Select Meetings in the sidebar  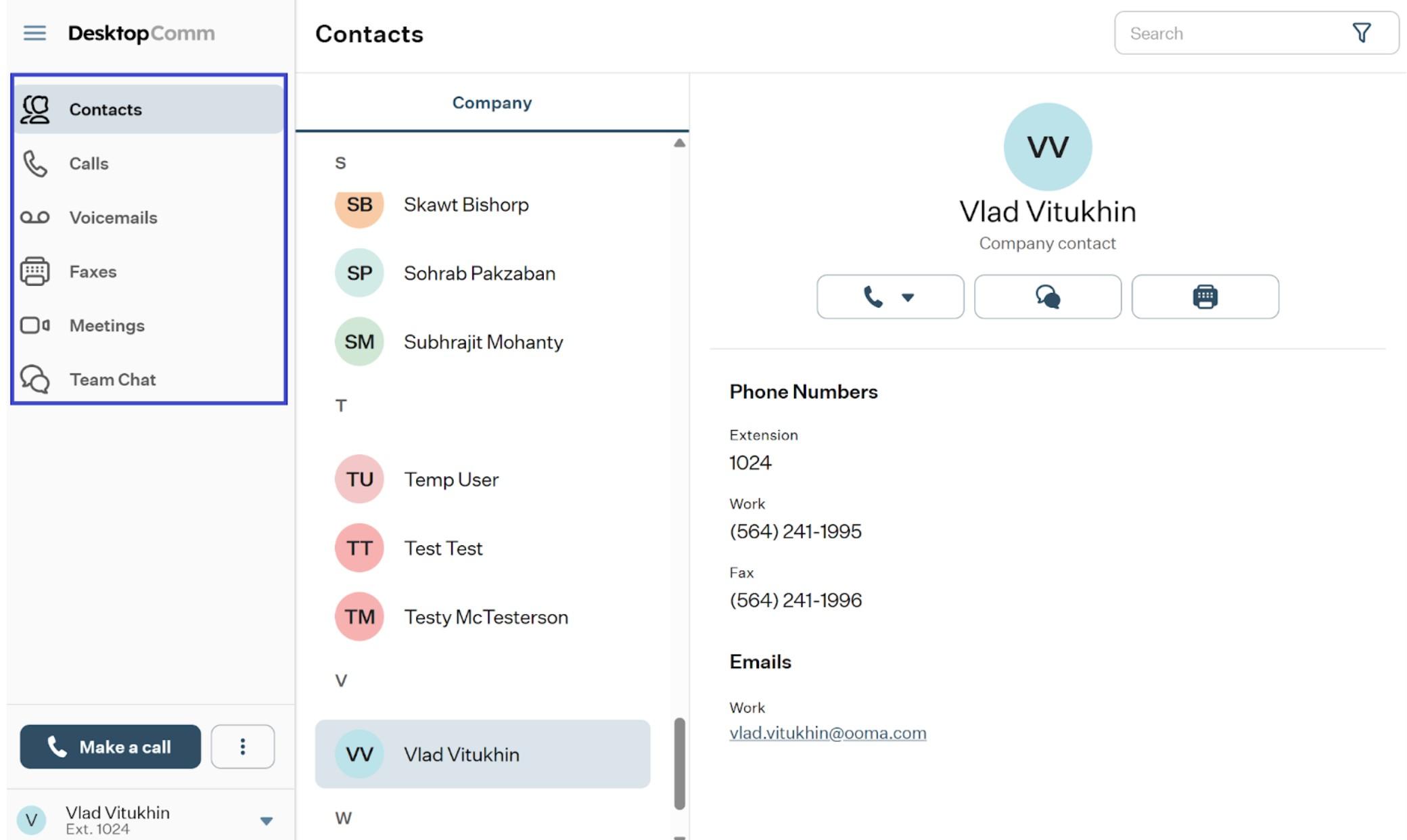[149, 326]
